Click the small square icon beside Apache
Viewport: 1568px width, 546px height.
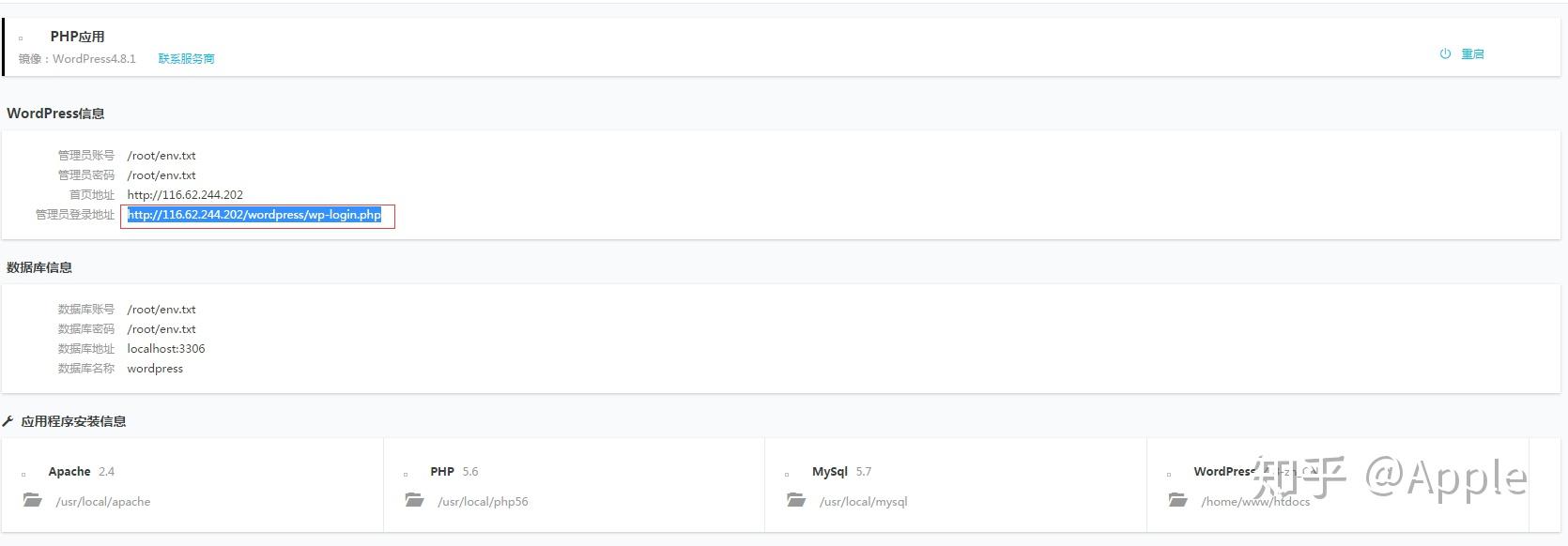coord(23,474)
